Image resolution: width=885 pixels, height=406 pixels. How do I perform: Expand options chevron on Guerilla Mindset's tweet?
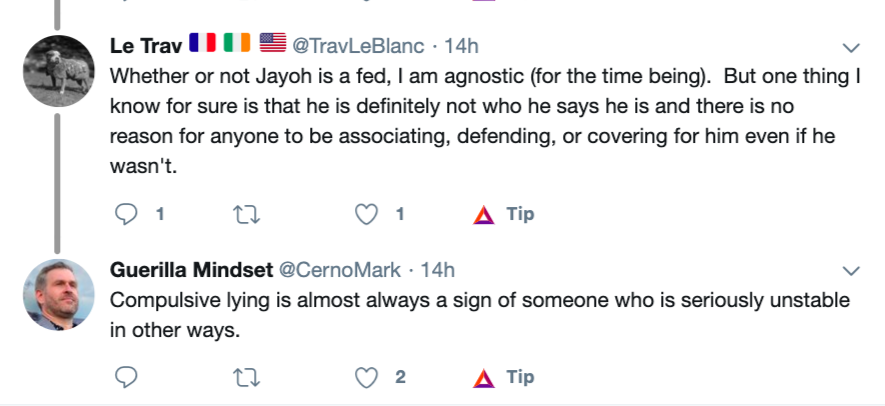click(x=852, y=270)
